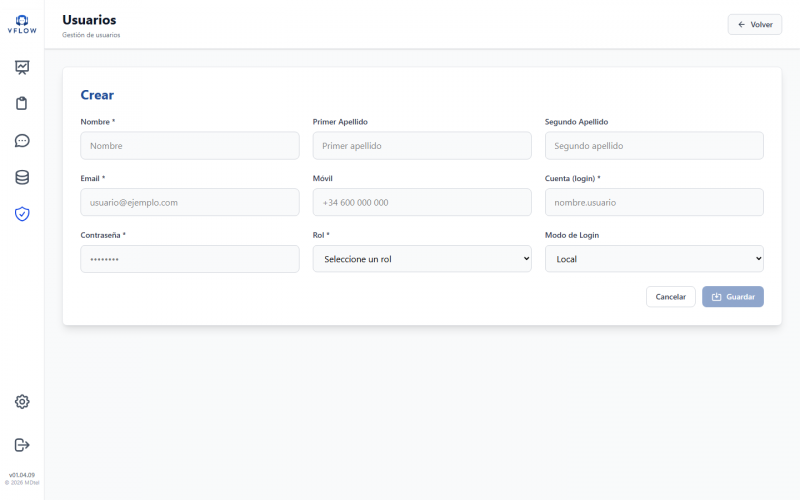Screen dimensions: 800x500
Task: Focus the Primer Apellido field
Action: pyautogui.click(x=422, y=146)
